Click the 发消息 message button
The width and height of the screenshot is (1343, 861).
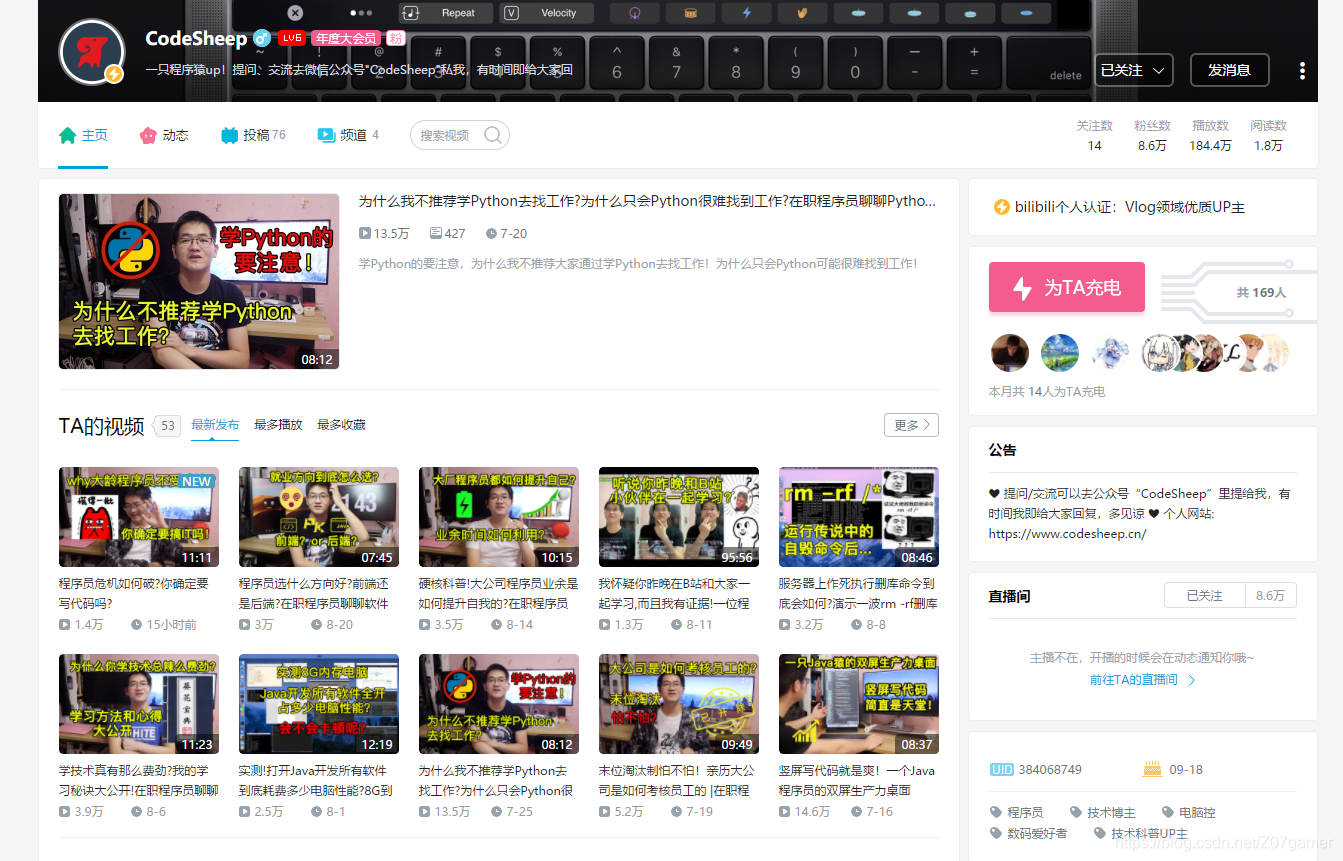(1229, 70)
